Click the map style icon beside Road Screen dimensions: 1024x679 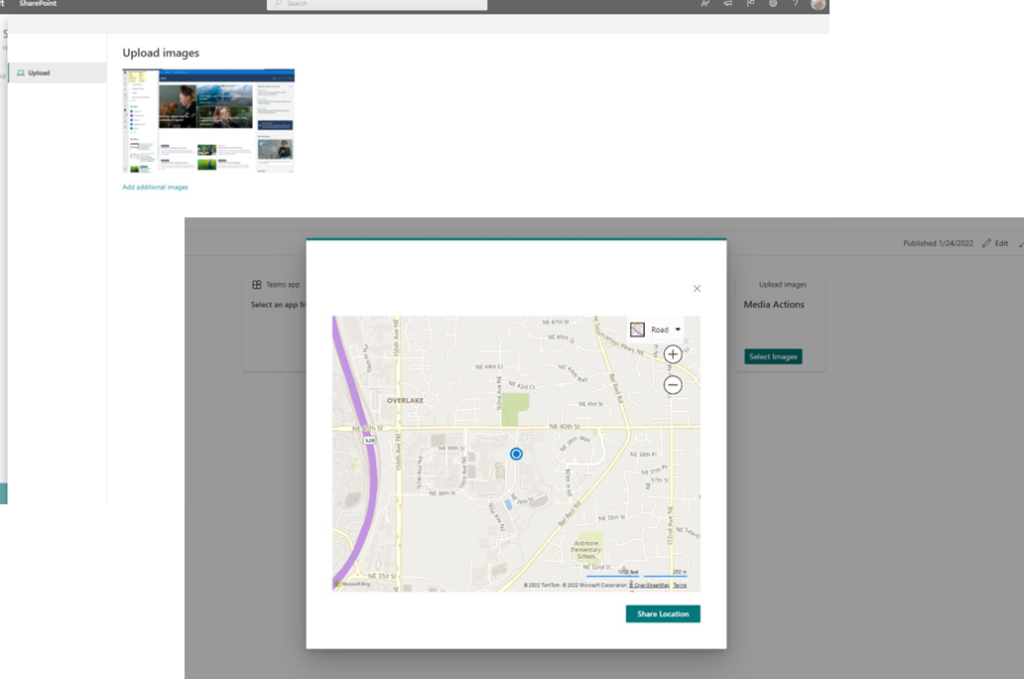click(x=637, y=330)
